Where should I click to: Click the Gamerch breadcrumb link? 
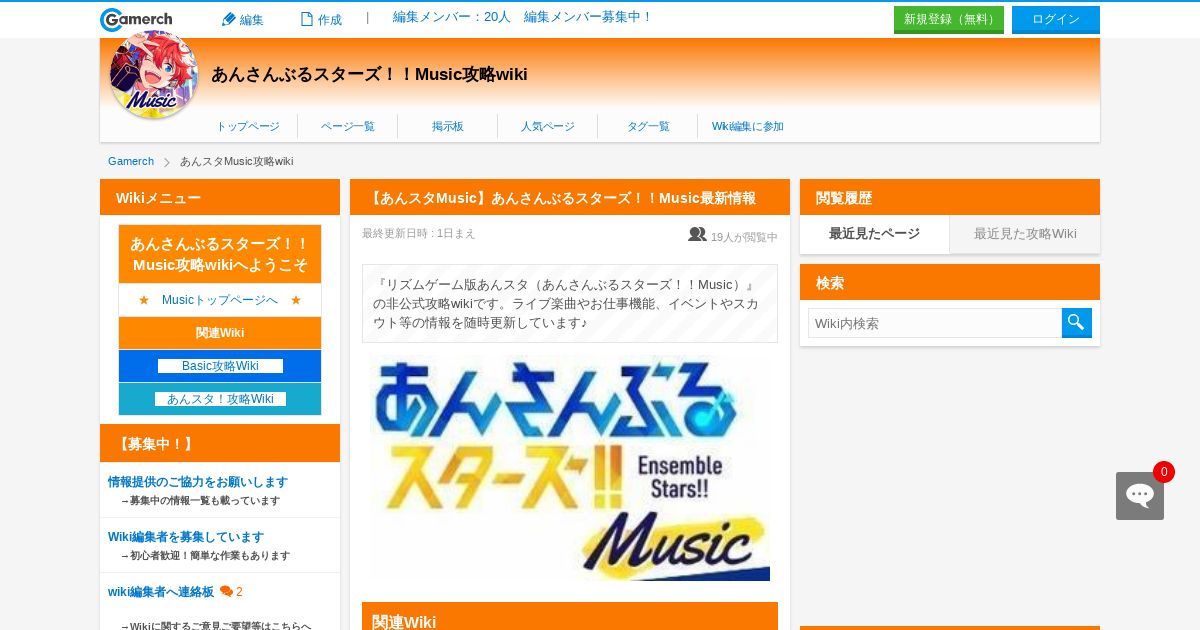pyautogui.click(x=131, y=161)
